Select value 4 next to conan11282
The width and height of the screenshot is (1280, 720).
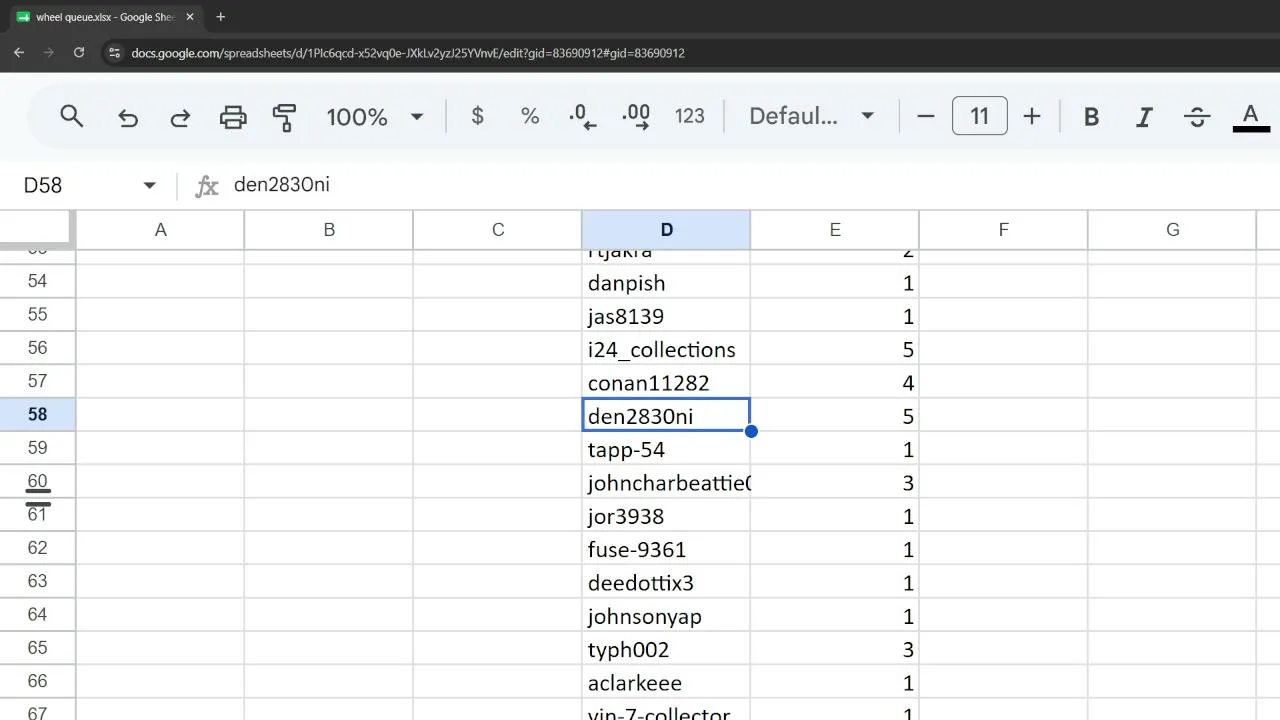(835, 383)
